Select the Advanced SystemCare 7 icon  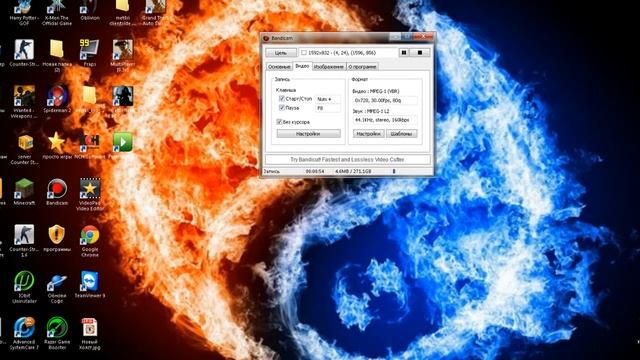24,334
